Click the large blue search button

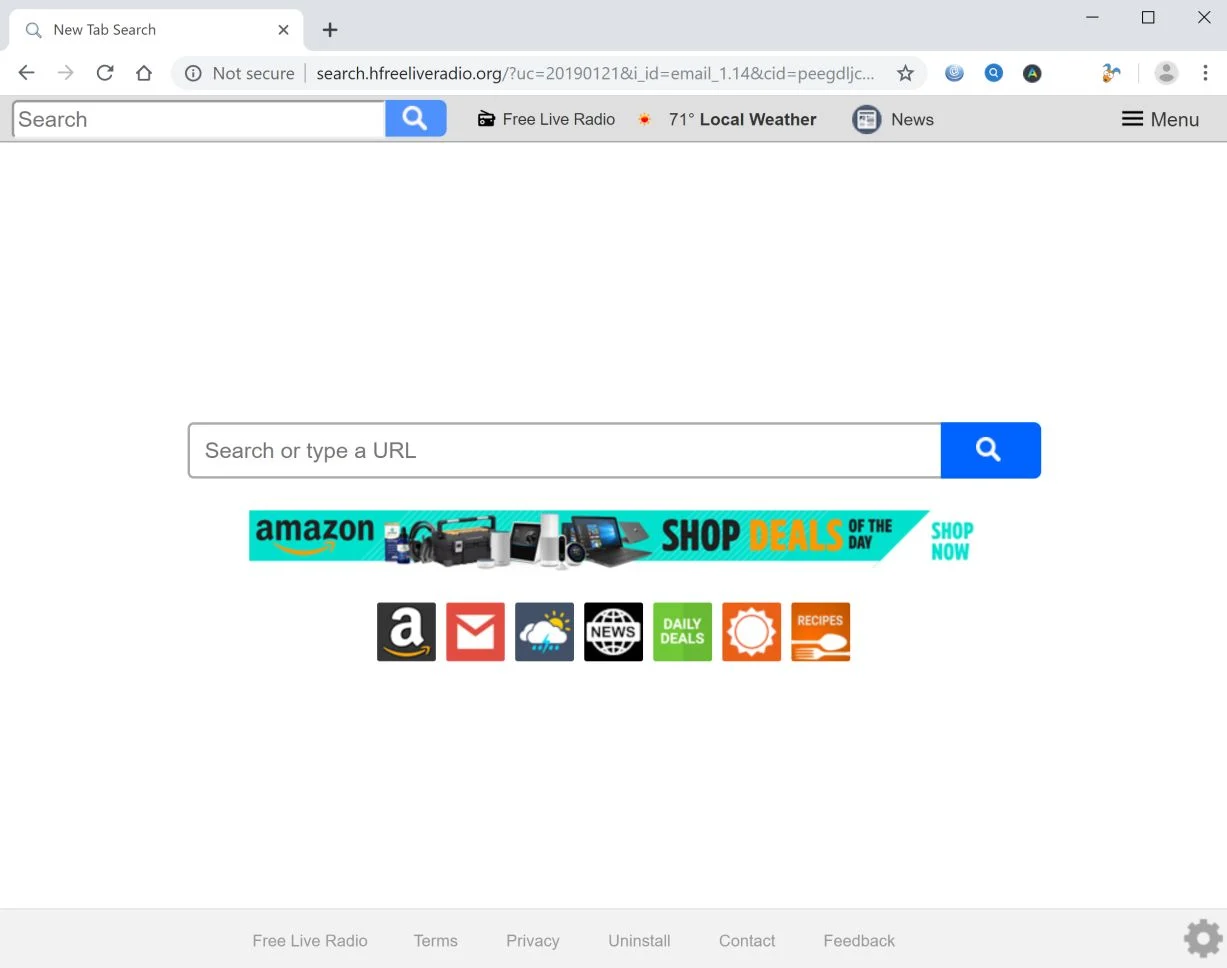click(x=990, y=450)
